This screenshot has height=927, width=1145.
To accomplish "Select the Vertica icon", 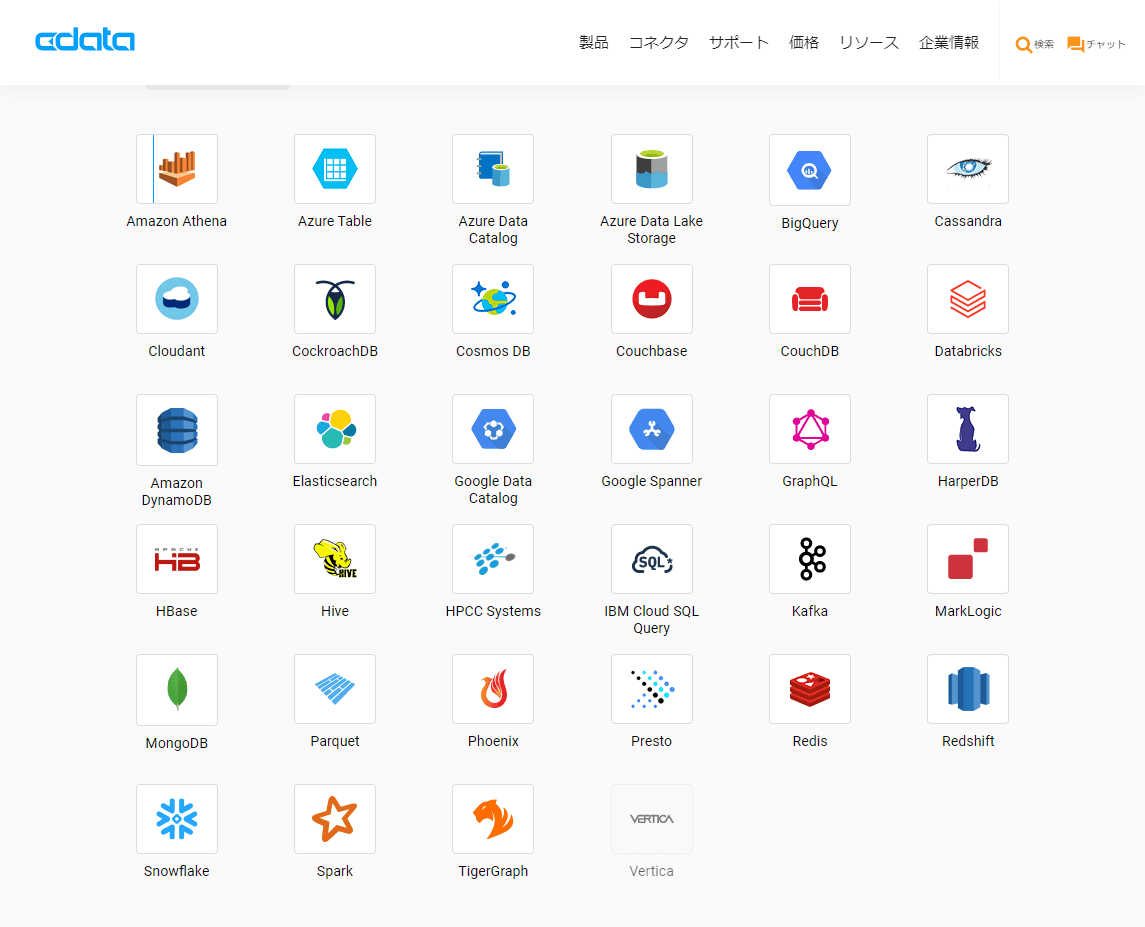I will pyautogui.click(x=651, y=819).
